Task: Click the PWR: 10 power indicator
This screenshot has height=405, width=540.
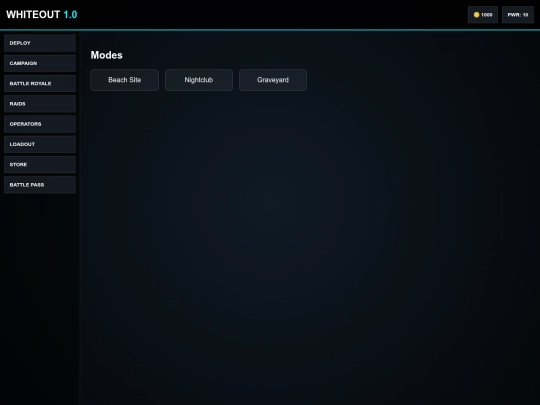Action: click(x=518, y=15)
